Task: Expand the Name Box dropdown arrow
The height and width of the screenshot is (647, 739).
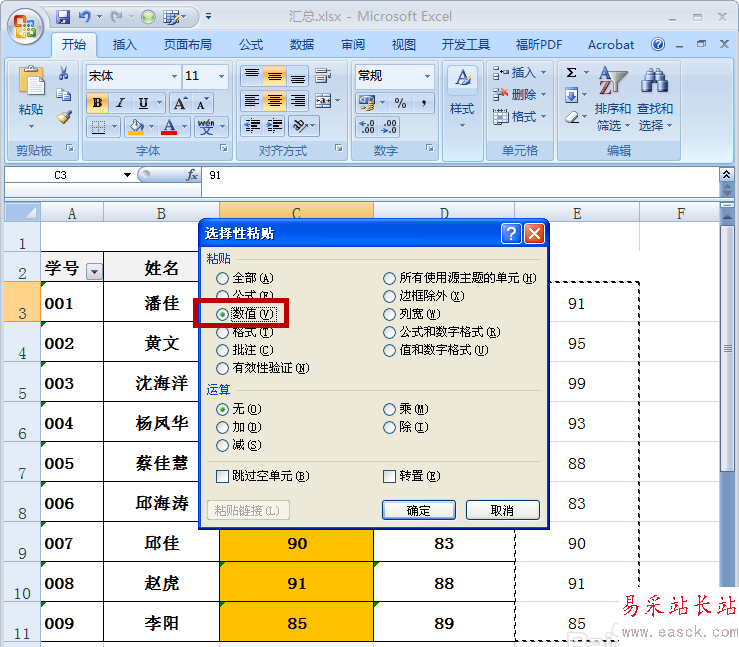Action: (x=127, y=175)
